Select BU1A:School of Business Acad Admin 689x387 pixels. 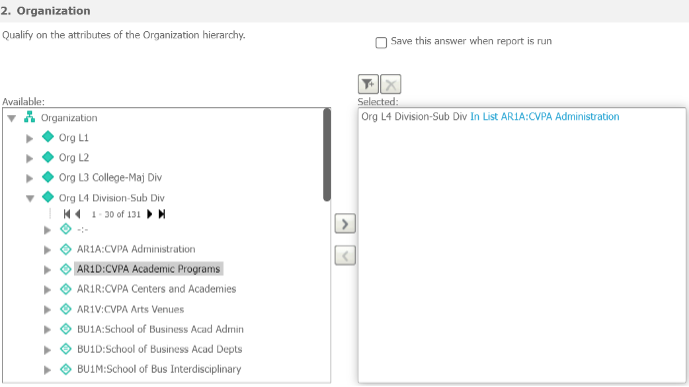(160, 329)
